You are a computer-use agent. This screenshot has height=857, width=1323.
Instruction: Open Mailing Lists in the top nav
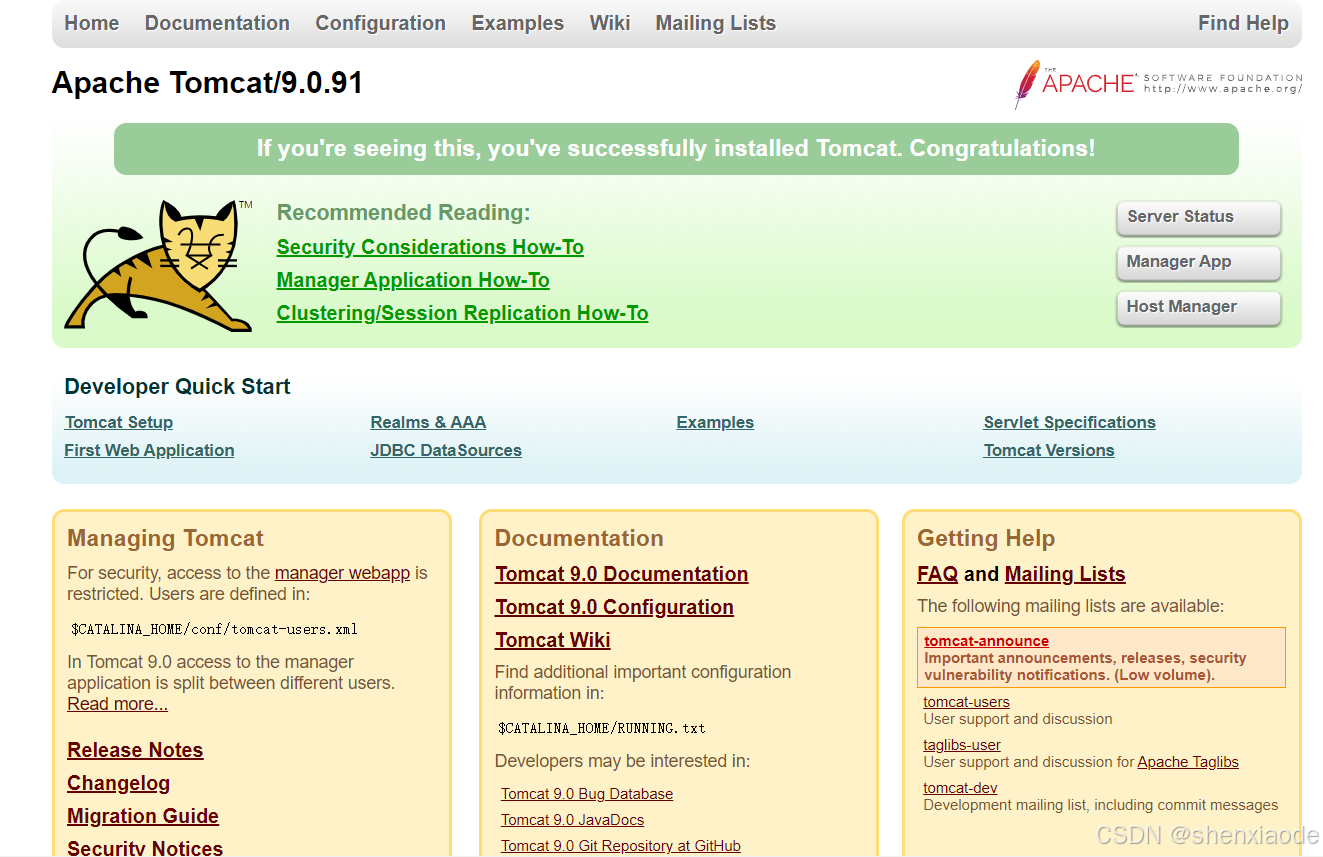pyautogui.click(x=716, y=23)
